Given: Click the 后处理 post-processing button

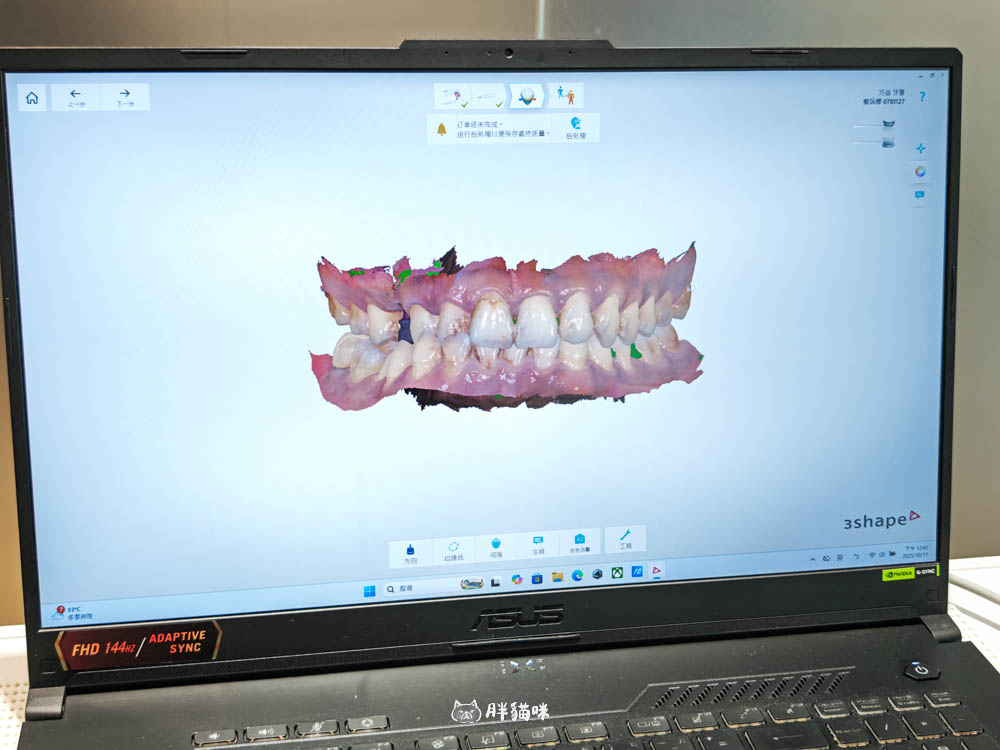Looking at the screenshot, I should pos(576,127).
